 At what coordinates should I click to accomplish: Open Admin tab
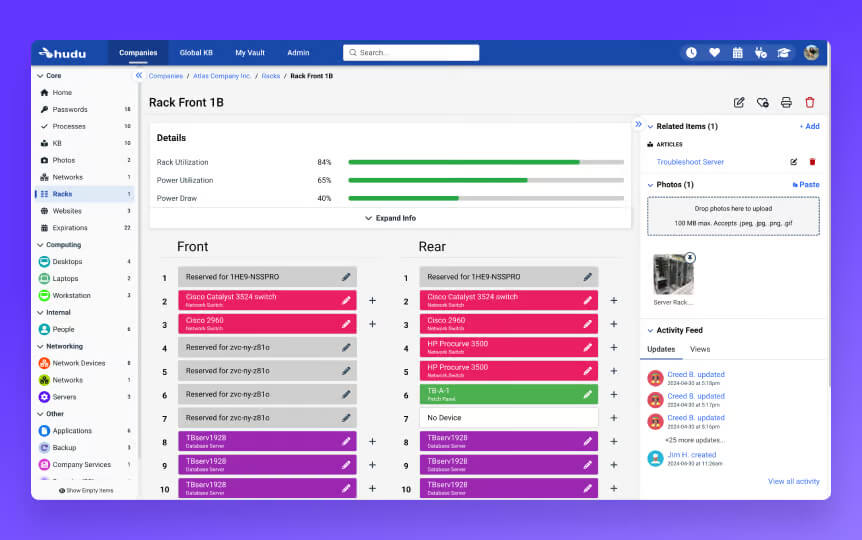coord(298,53)
